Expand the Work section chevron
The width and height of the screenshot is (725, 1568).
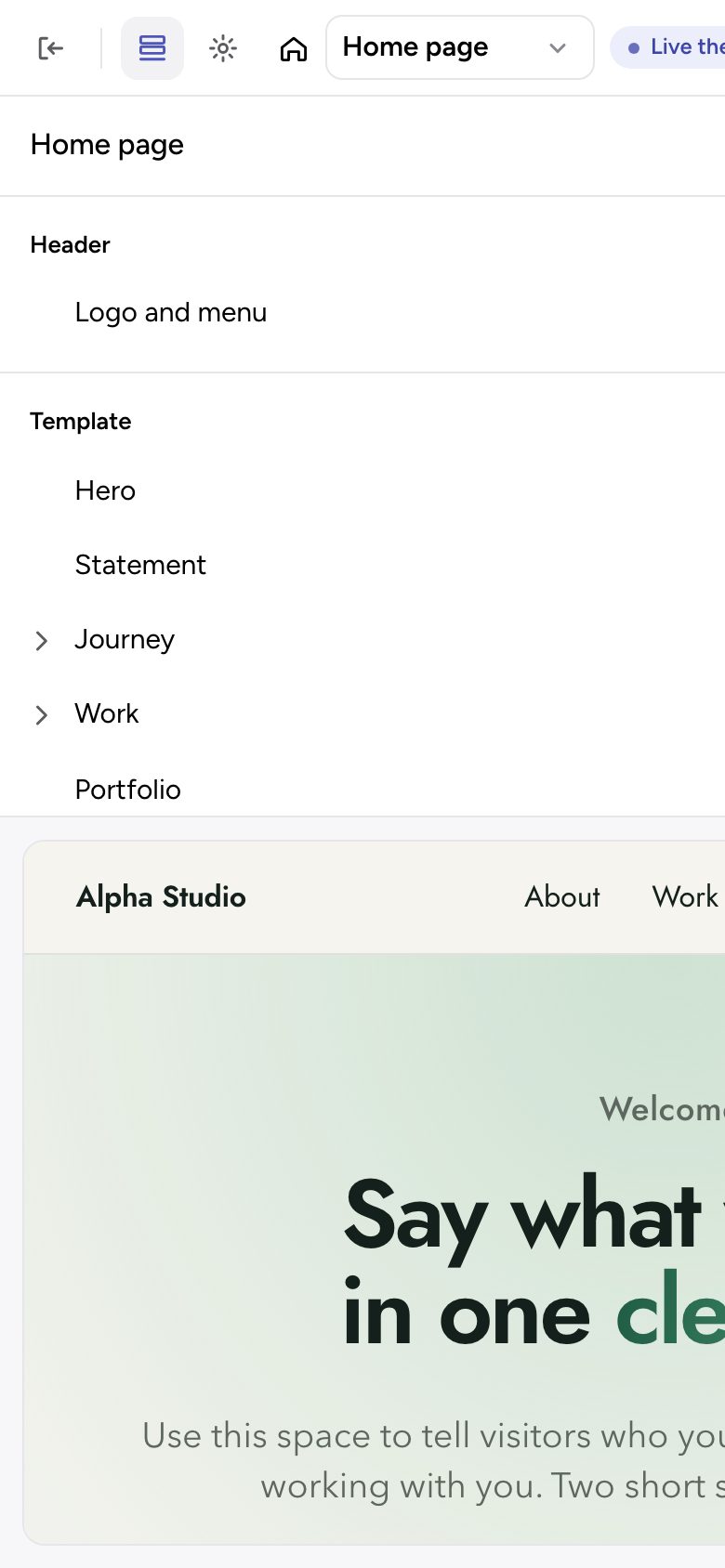(x=41, y=714)
